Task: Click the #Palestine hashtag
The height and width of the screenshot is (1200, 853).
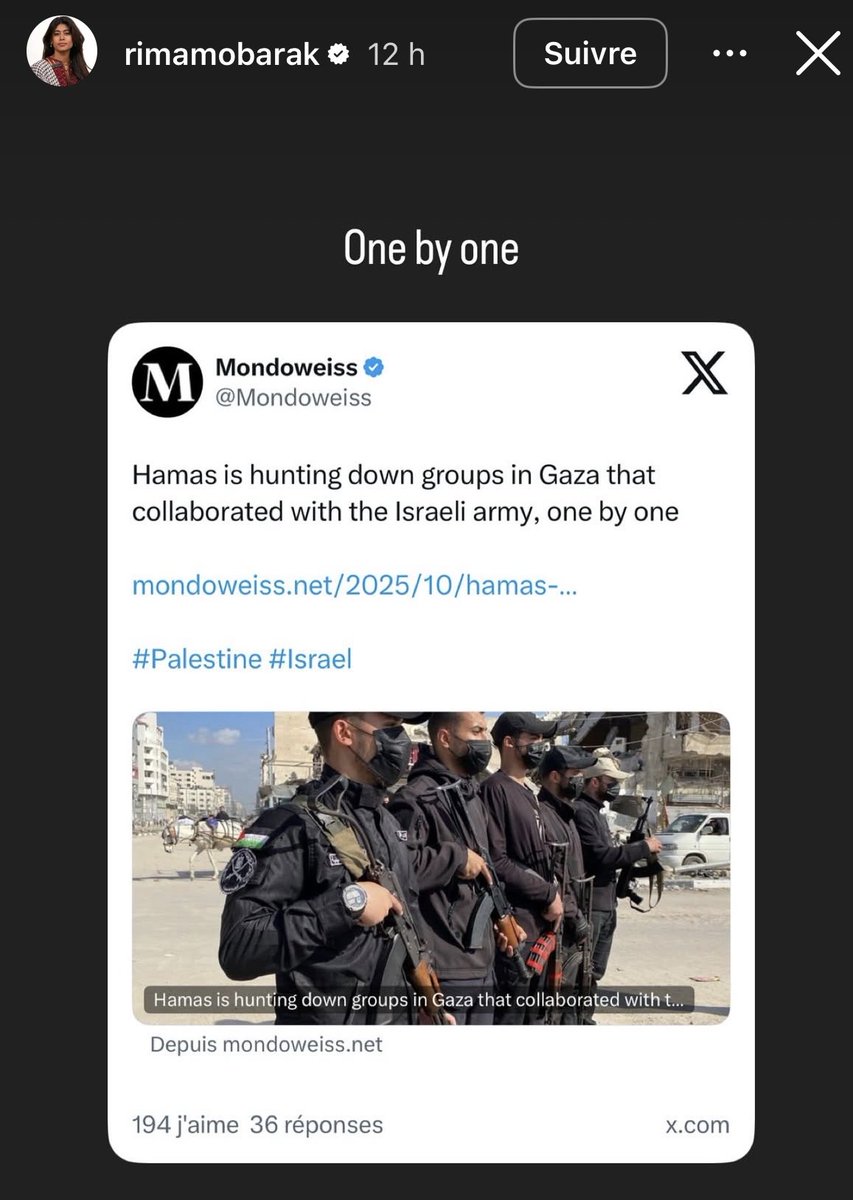Action: (x=196, y=660)
